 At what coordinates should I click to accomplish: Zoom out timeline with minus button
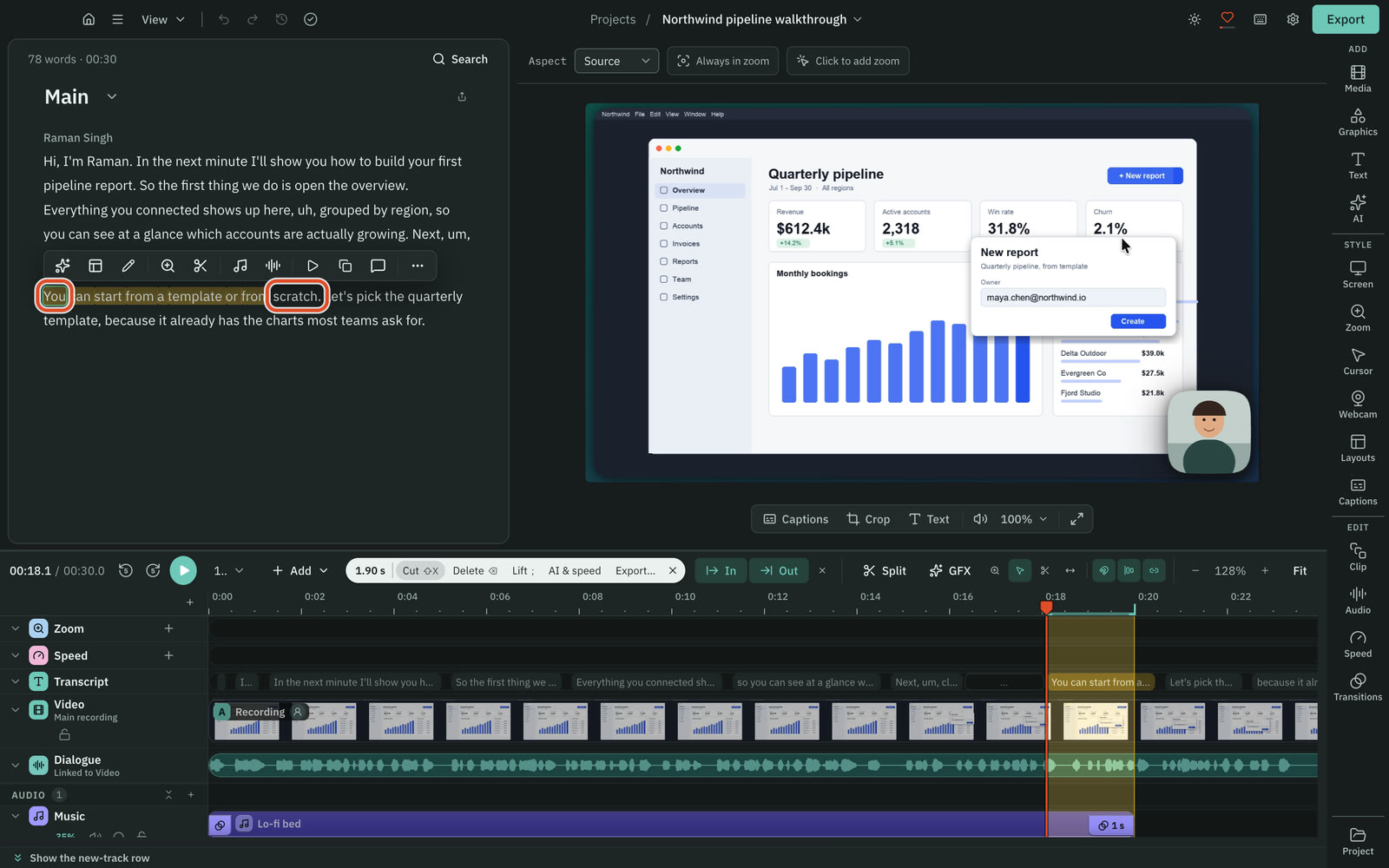(x=1195, y=570)
